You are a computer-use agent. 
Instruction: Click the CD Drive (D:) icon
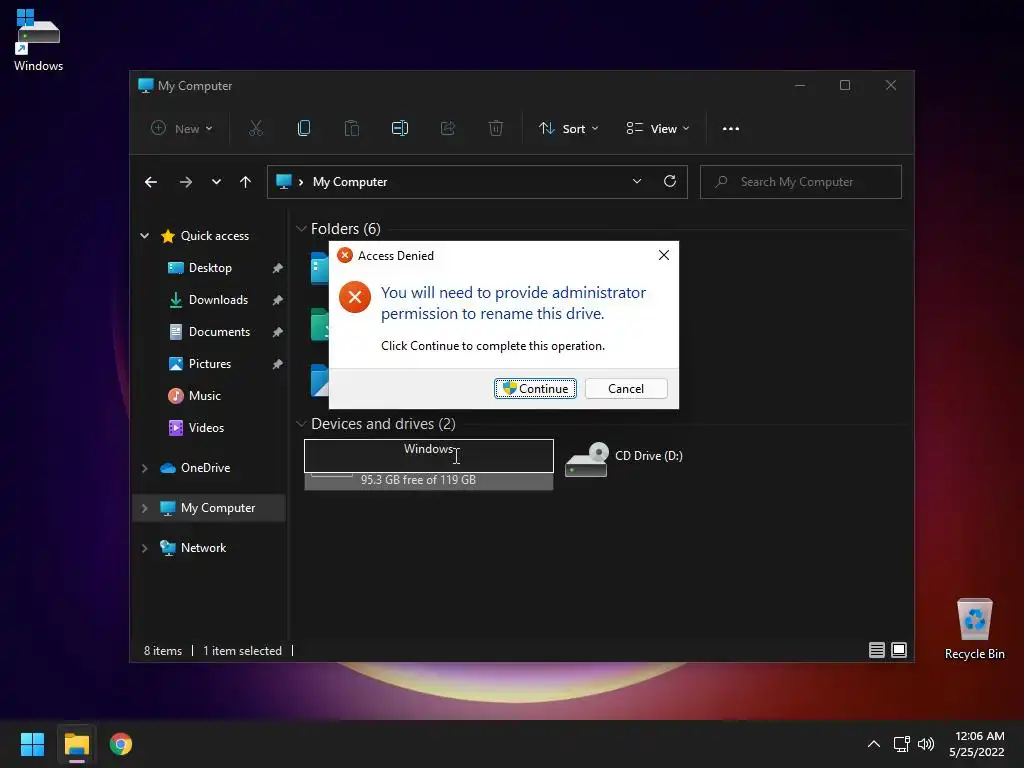coord(586,460)
